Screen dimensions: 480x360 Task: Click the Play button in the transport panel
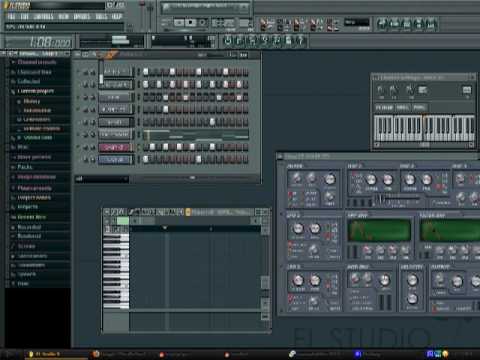[x=179, y=23]
